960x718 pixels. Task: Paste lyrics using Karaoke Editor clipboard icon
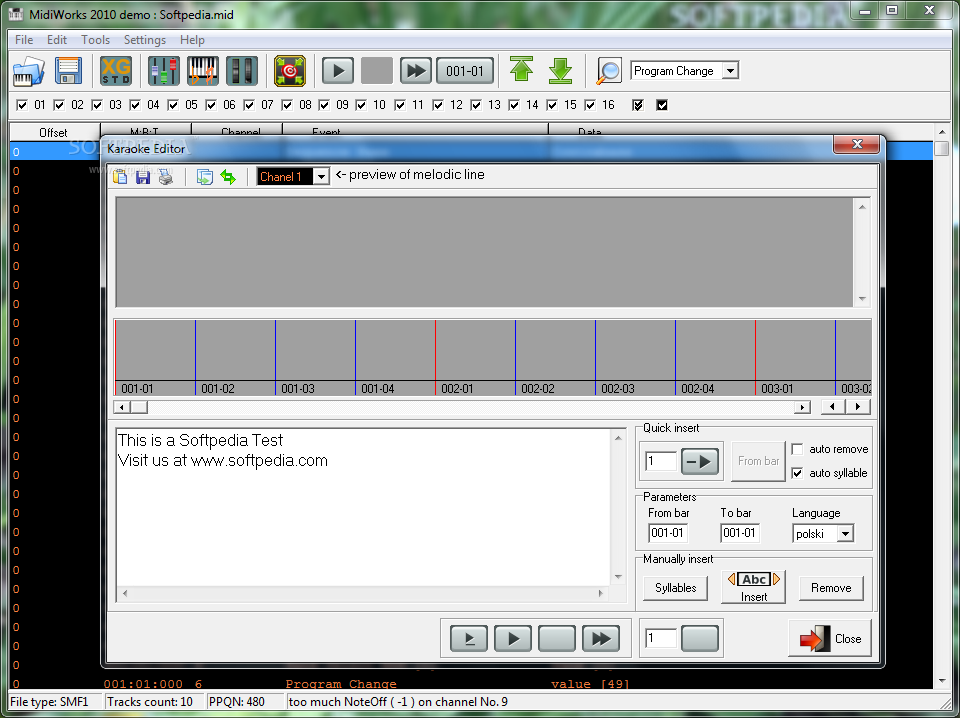click(121, 177)
